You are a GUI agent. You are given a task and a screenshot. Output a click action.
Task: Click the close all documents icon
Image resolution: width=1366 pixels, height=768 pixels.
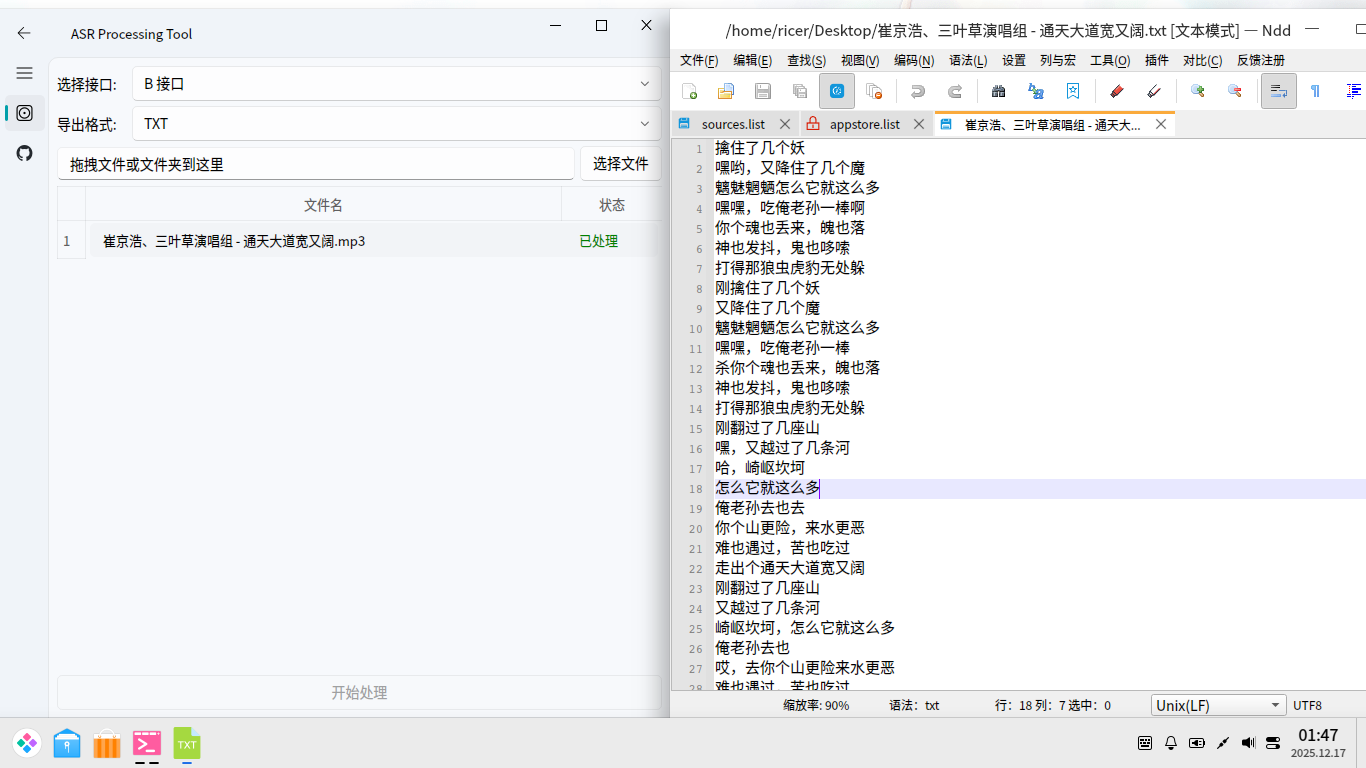click(874, 91)
